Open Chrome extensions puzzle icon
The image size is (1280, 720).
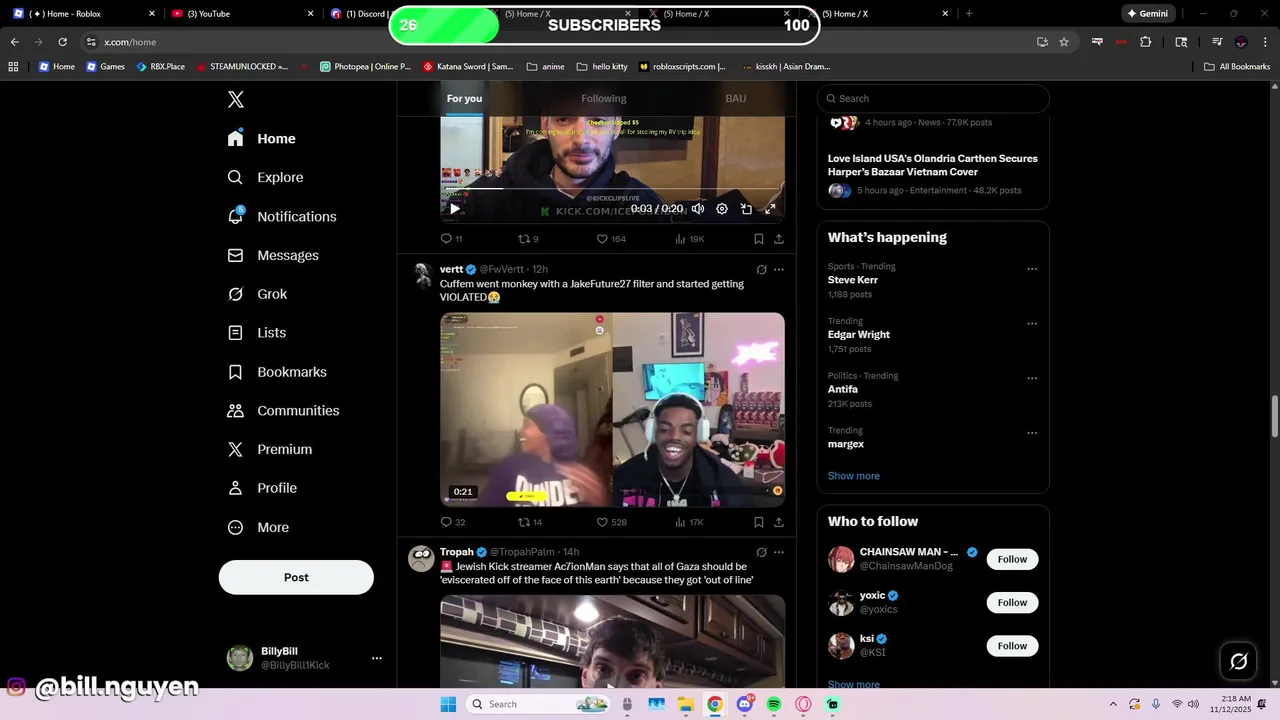click(x=1146, y=42)
